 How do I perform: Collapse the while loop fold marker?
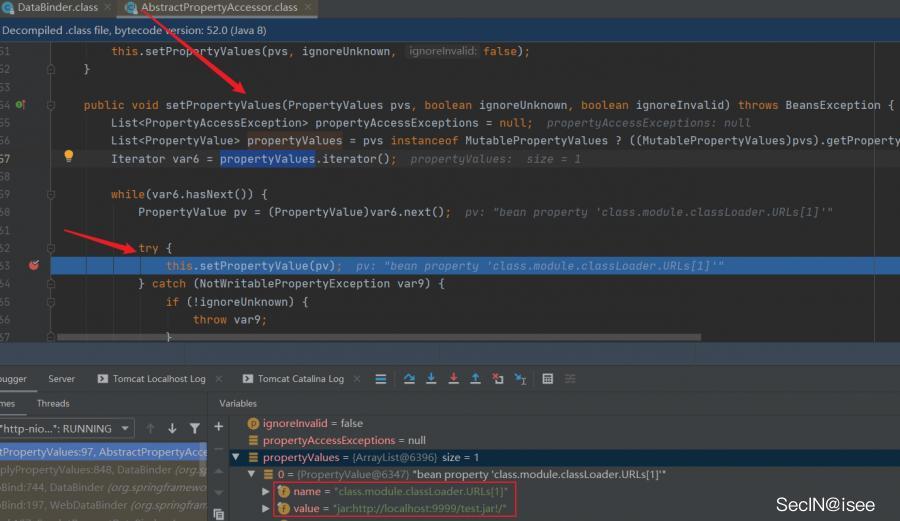click(51, 195)
